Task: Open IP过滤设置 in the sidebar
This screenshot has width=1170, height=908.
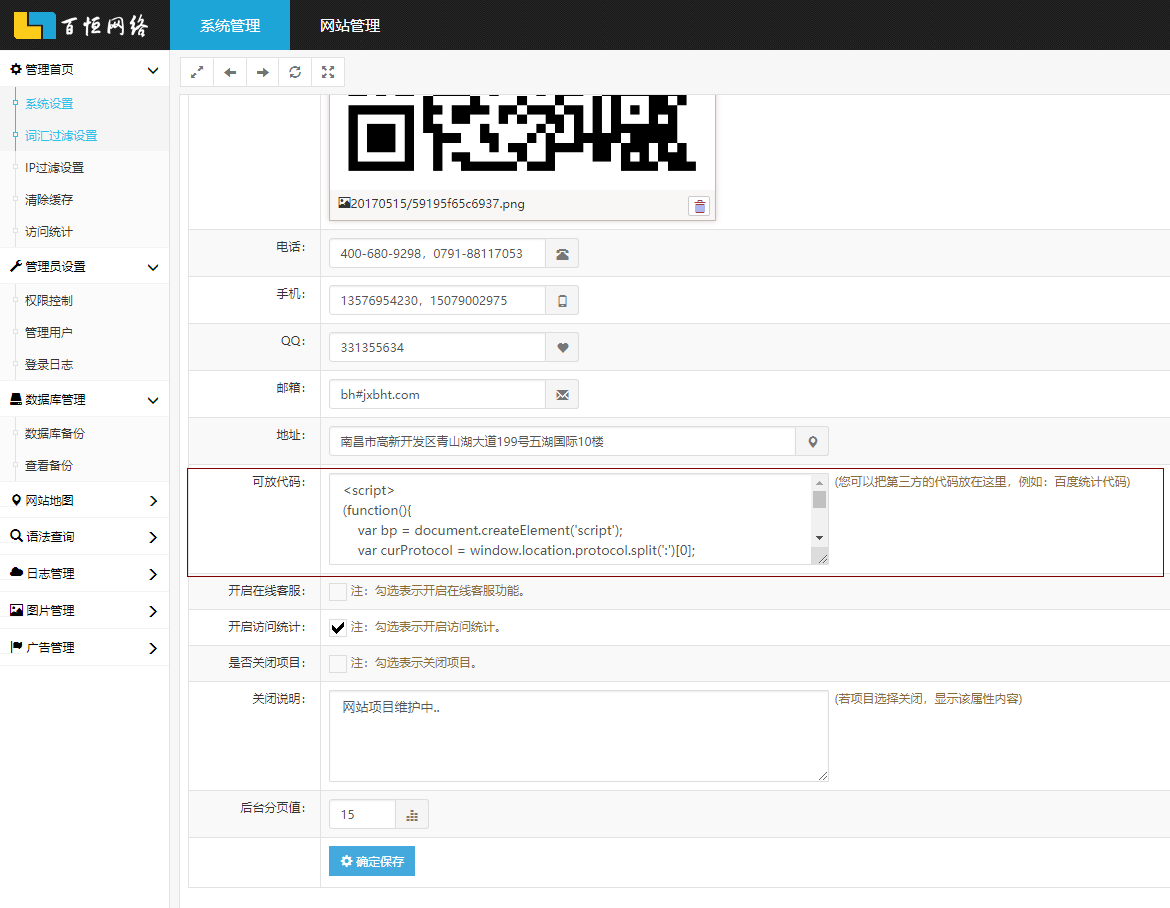Action: click(x=54, y=168)
